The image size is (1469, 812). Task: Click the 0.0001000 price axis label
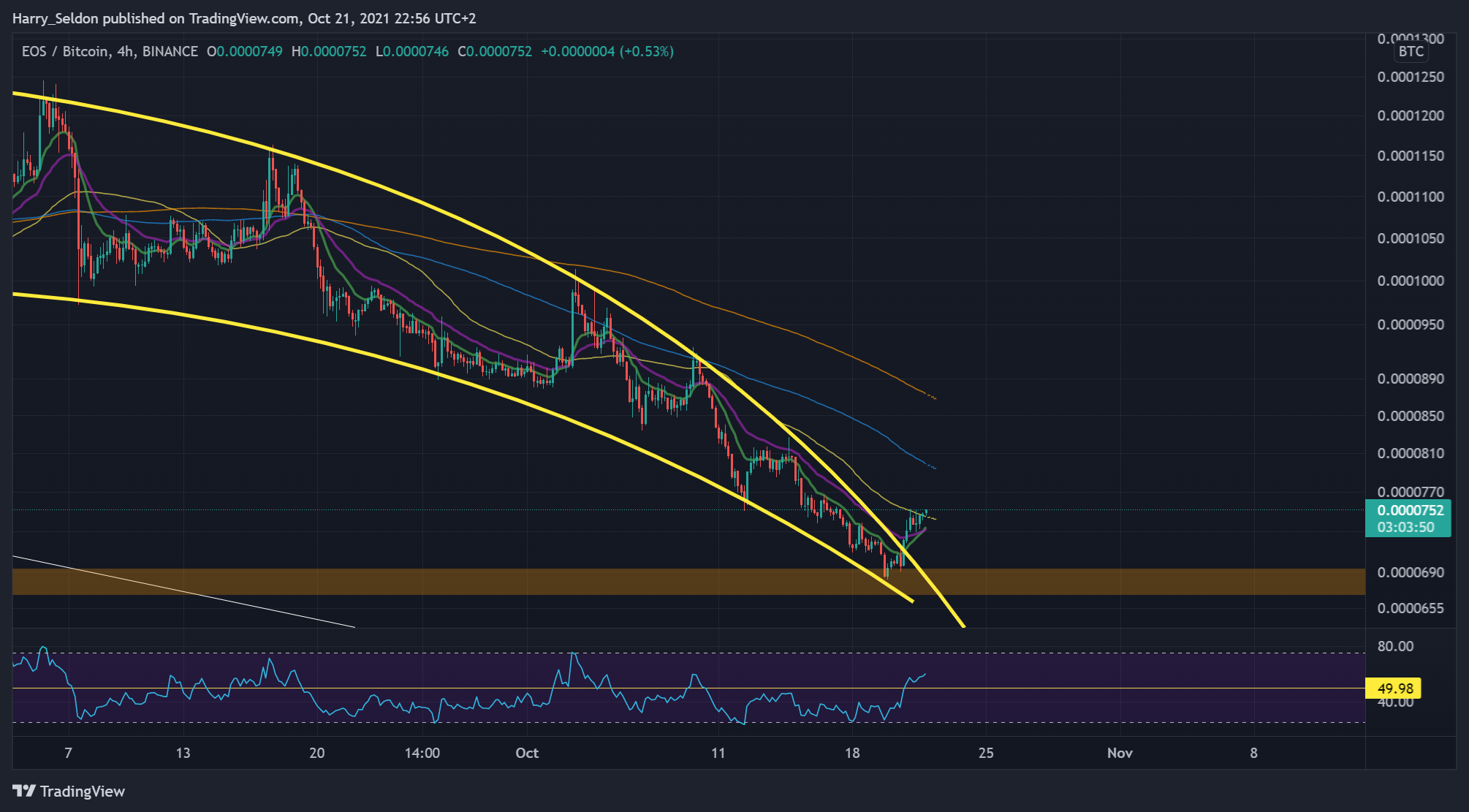click(1410, 281)
